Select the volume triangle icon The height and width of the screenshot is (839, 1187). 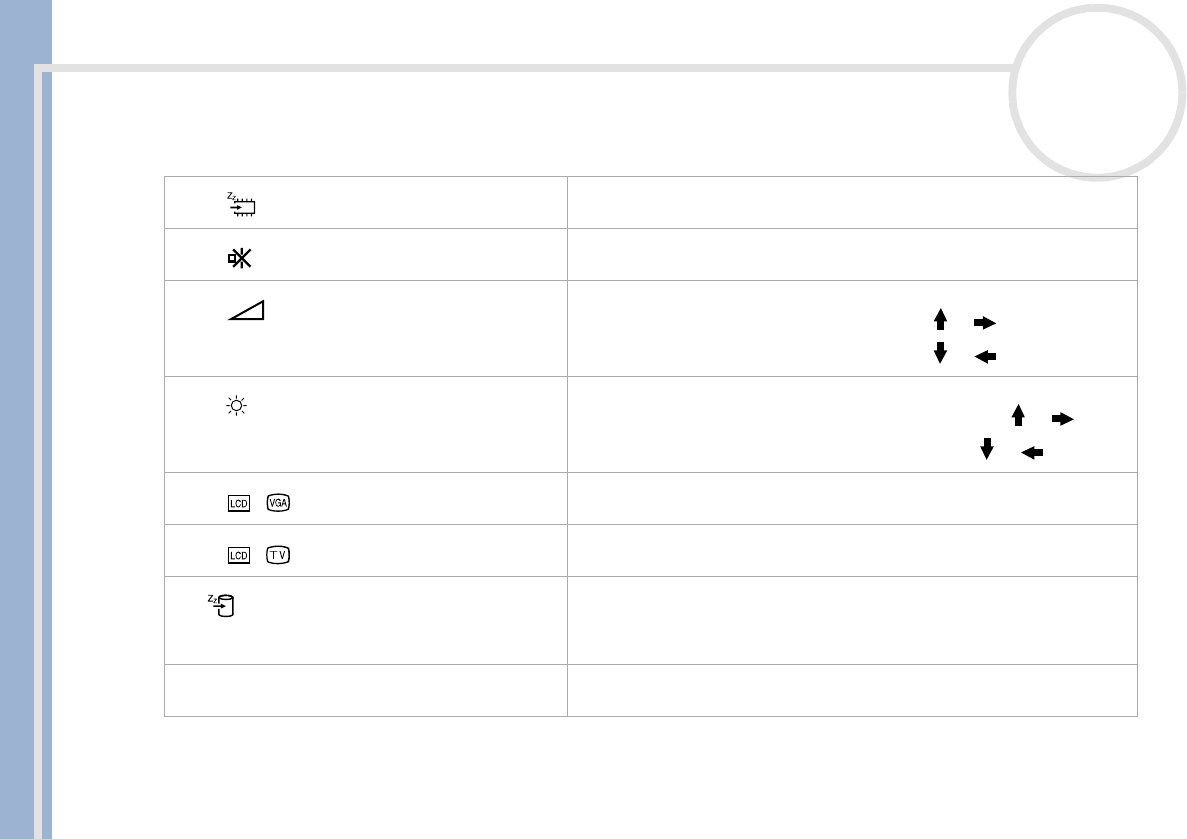pos(246,310)
